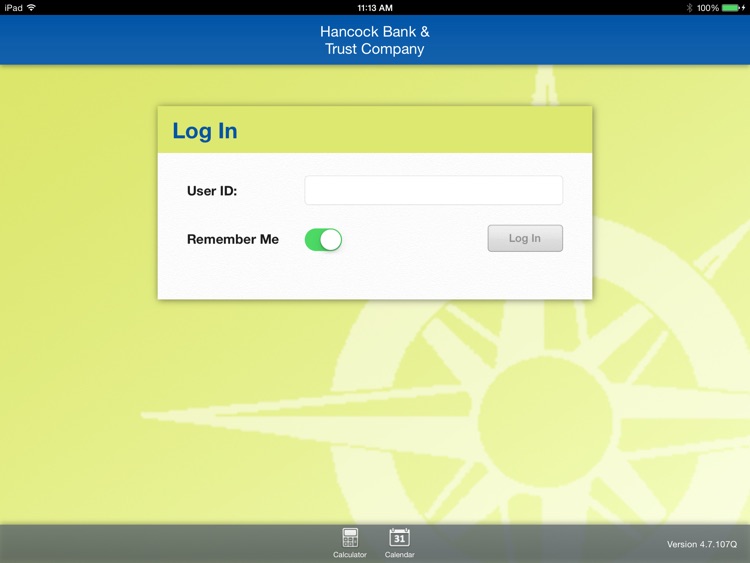
Task: Tap the Hancock Bank & Trust Company title
Action: point(375,40)
